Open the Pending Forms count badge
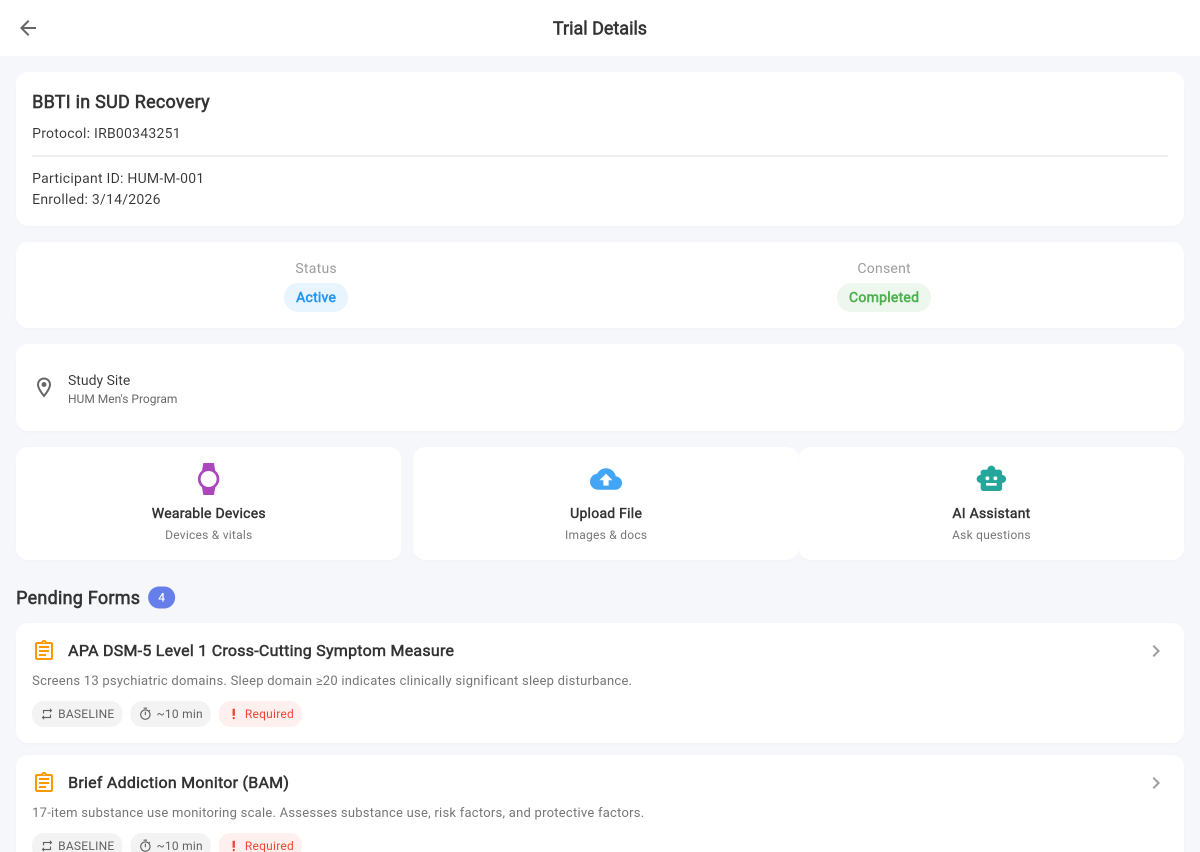Viewport: 1200px width, 852px height. (x=161, y=597)
